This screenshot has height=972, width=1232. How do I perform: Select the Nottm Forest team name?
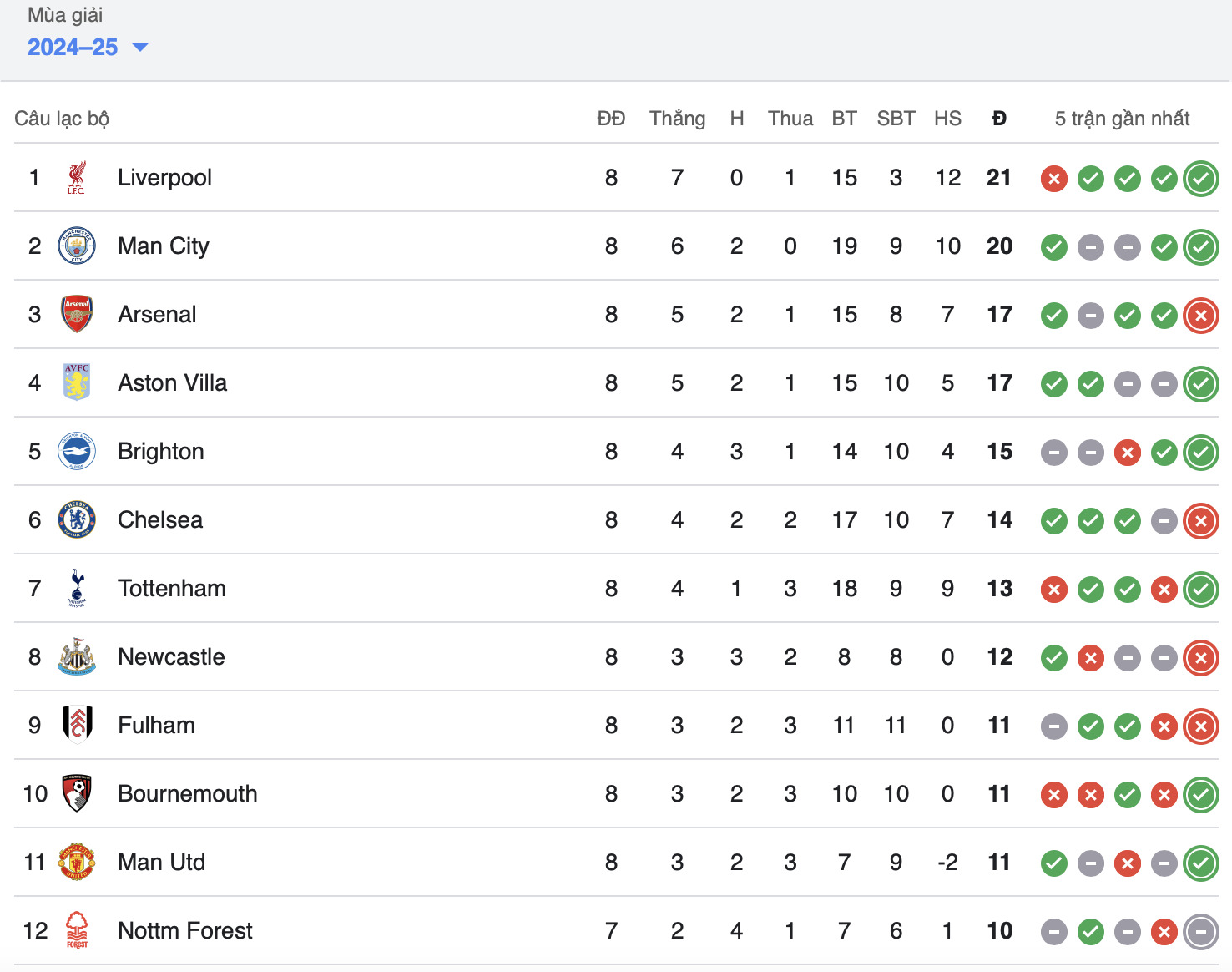(184, 931)
